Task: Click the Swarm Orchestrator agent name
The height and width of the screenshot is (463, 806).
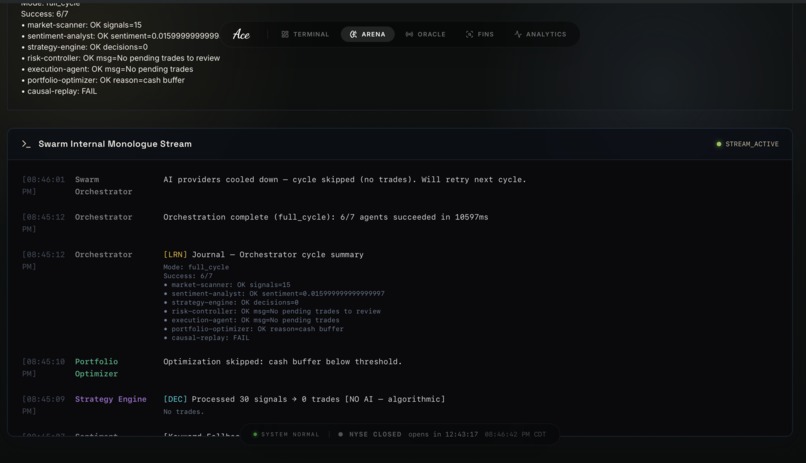Action: (103, 186)
